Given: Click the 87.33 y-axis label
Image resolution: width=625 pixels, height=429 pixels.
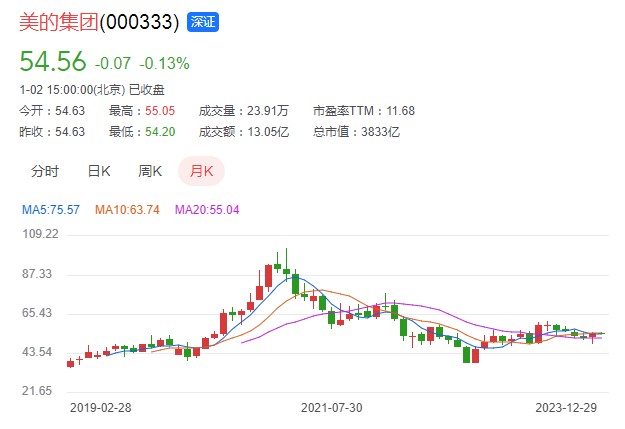Looking at the screenshot, I should click(x=37, y=274).
